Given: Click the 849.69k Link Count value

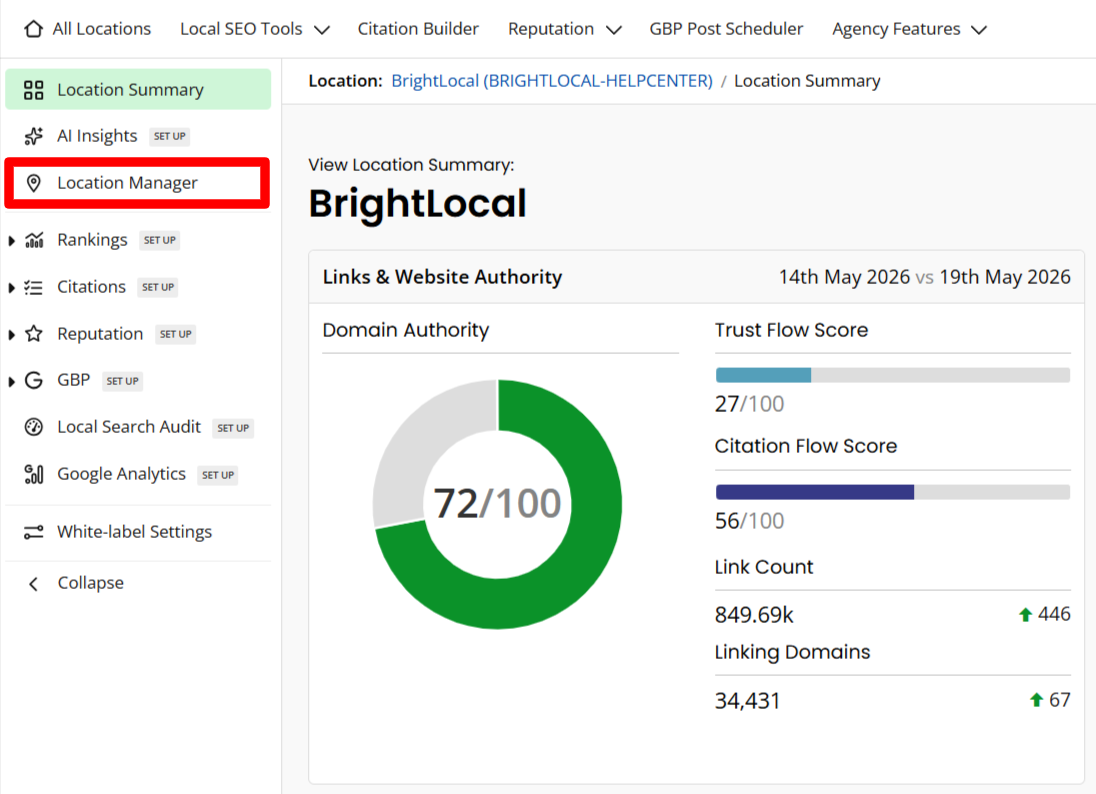Looking at the screenshot, I should (754, 615).
